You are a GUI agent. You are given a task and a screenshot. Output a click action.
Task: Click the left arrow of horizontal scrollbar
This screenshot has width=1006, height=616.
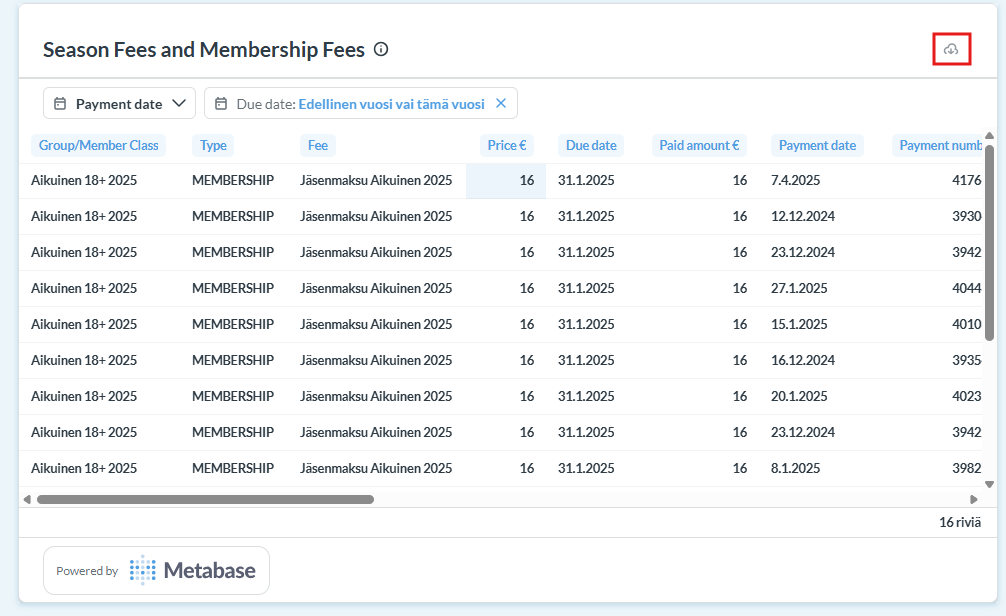point(27,499)
